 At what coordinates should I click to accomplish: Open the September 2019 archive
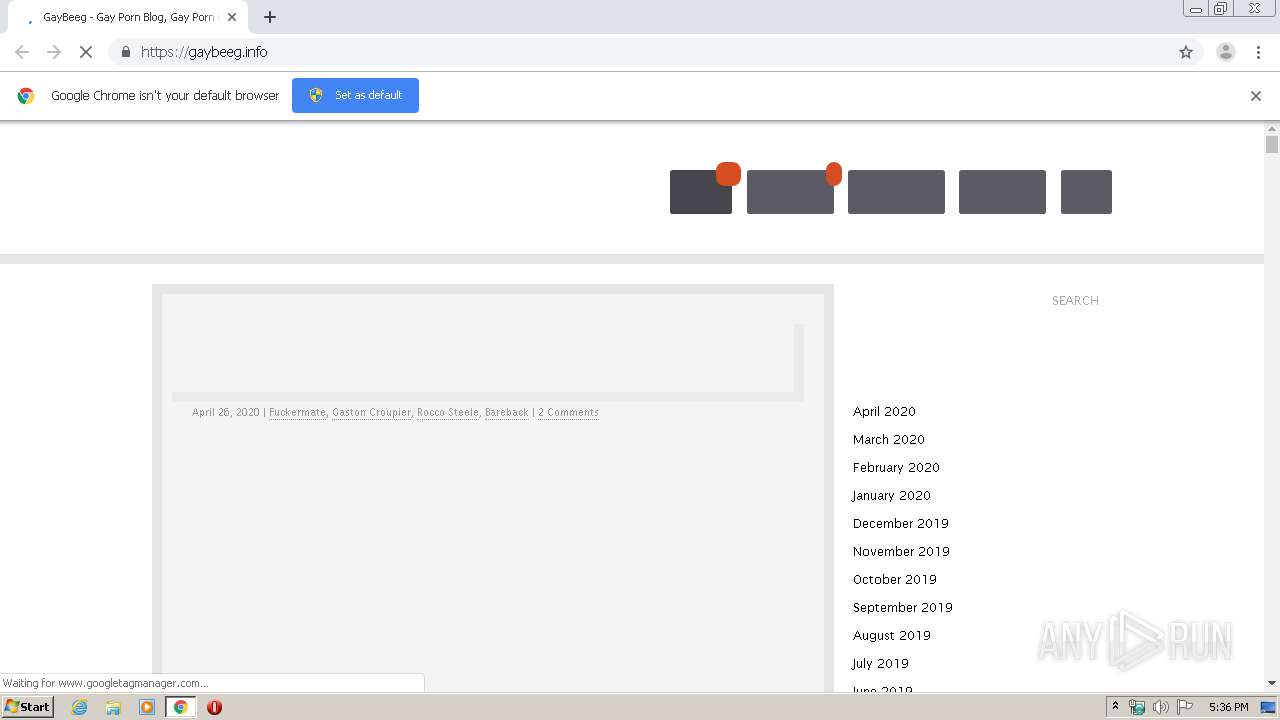[x=903, y=607]
